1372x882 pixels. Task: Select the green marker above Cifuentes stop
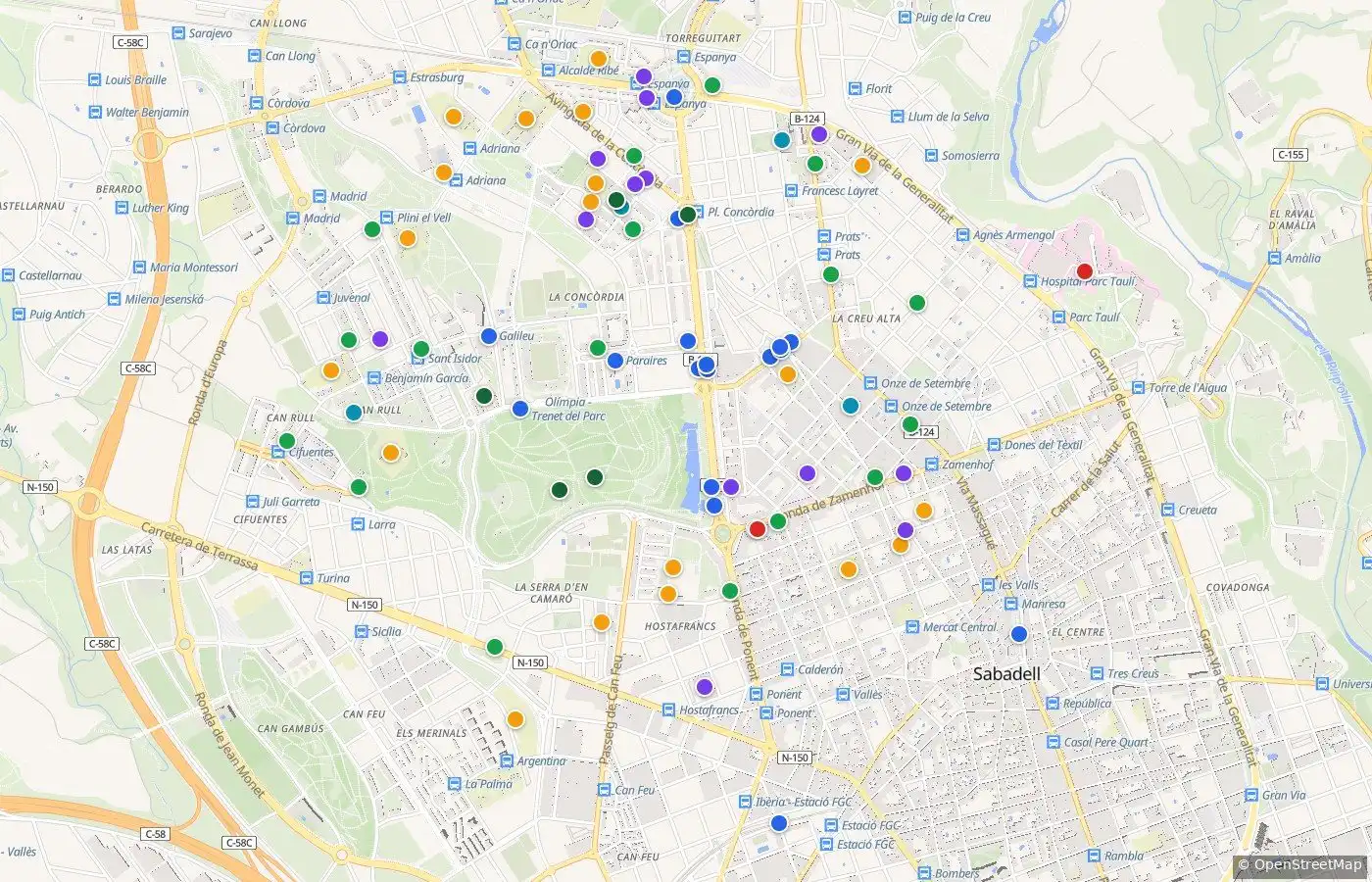[287, 441]
